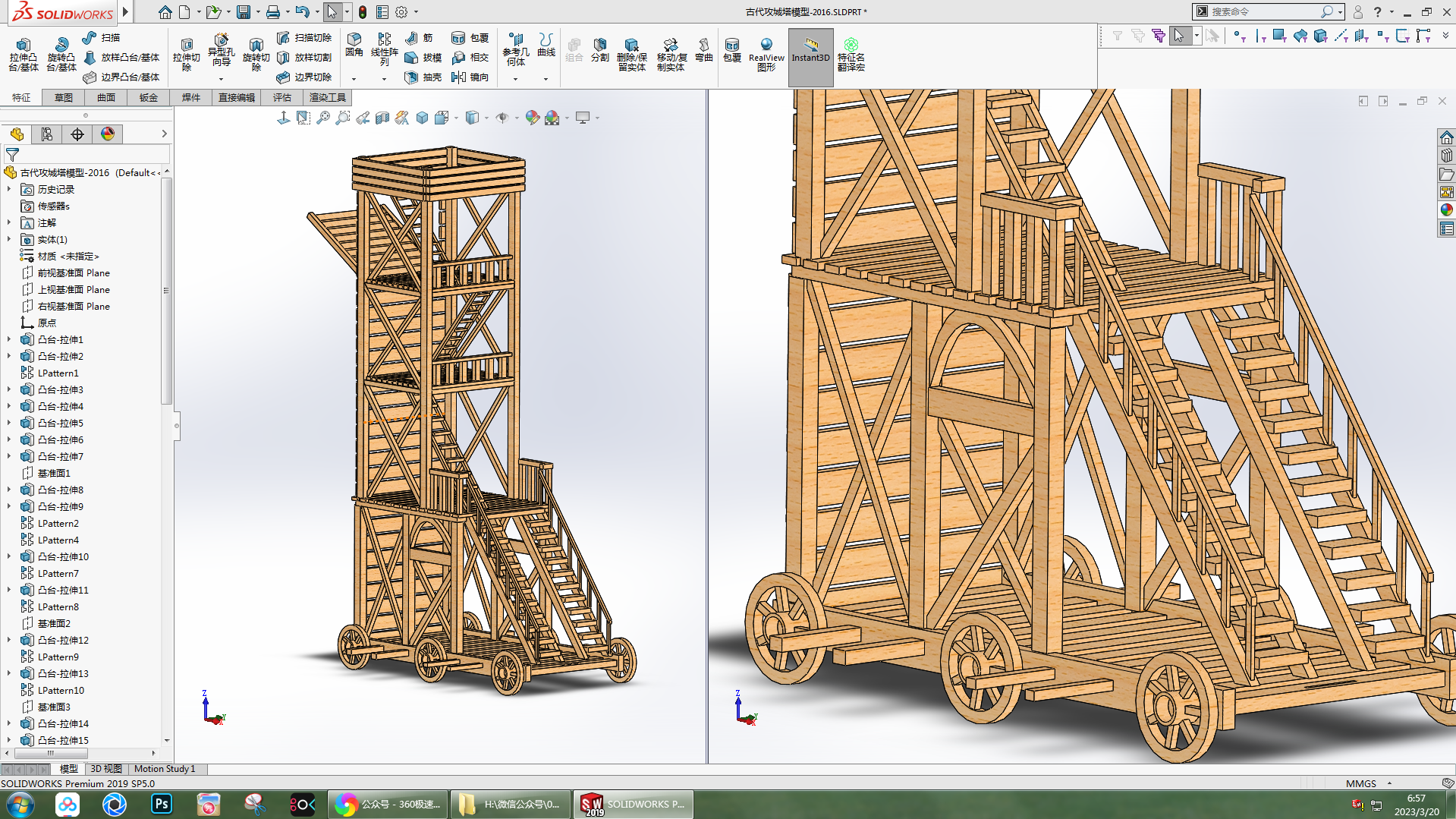The width and height of the screenshot is (1456, 819).
Task: Click the Save icon in title toolbar
Action: tap(244, 12)
